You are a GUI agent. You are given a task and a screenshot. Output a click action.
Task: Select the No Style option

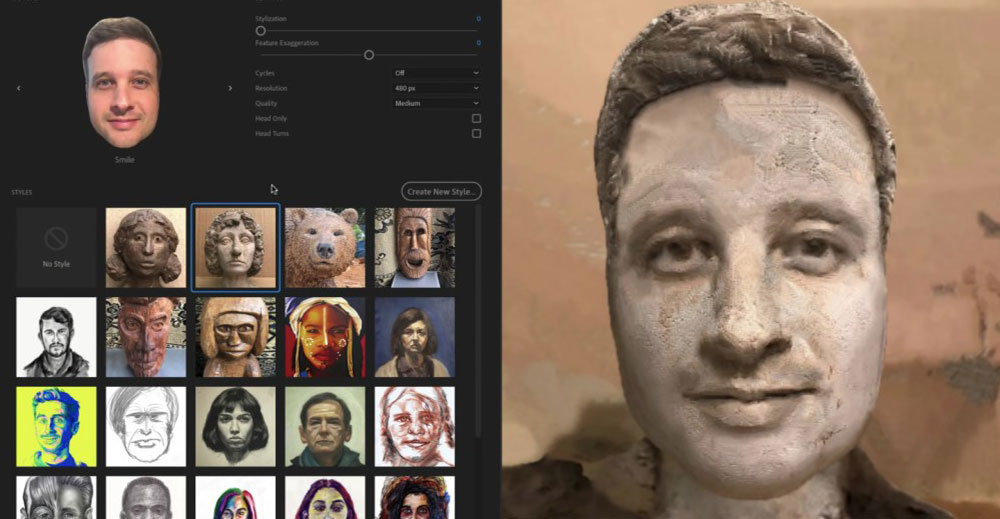56,247
